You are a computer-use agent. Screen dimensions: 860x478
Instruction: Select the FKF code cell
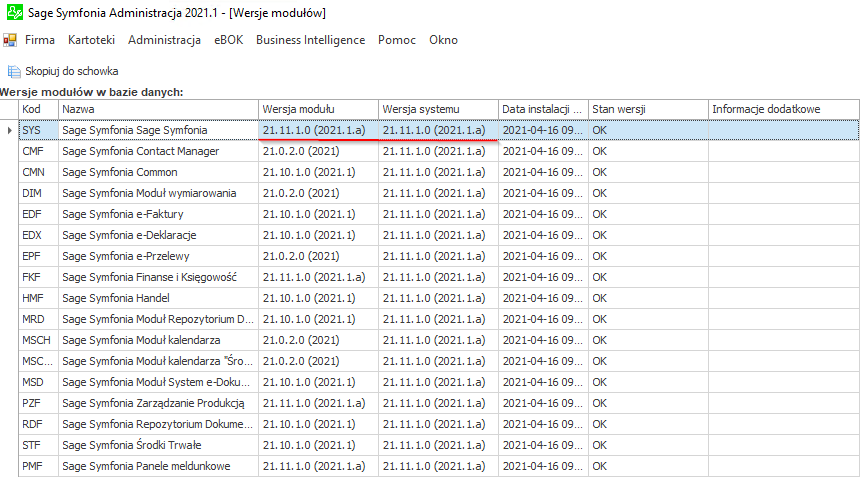[38, 277]
